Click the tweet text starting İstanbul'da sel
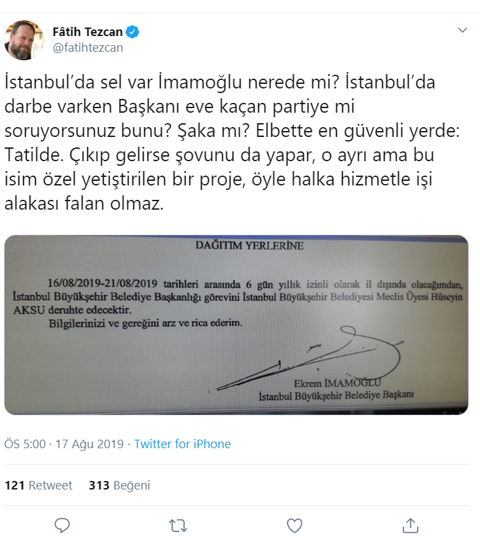480x536 pixels. (x=232, y=143)
